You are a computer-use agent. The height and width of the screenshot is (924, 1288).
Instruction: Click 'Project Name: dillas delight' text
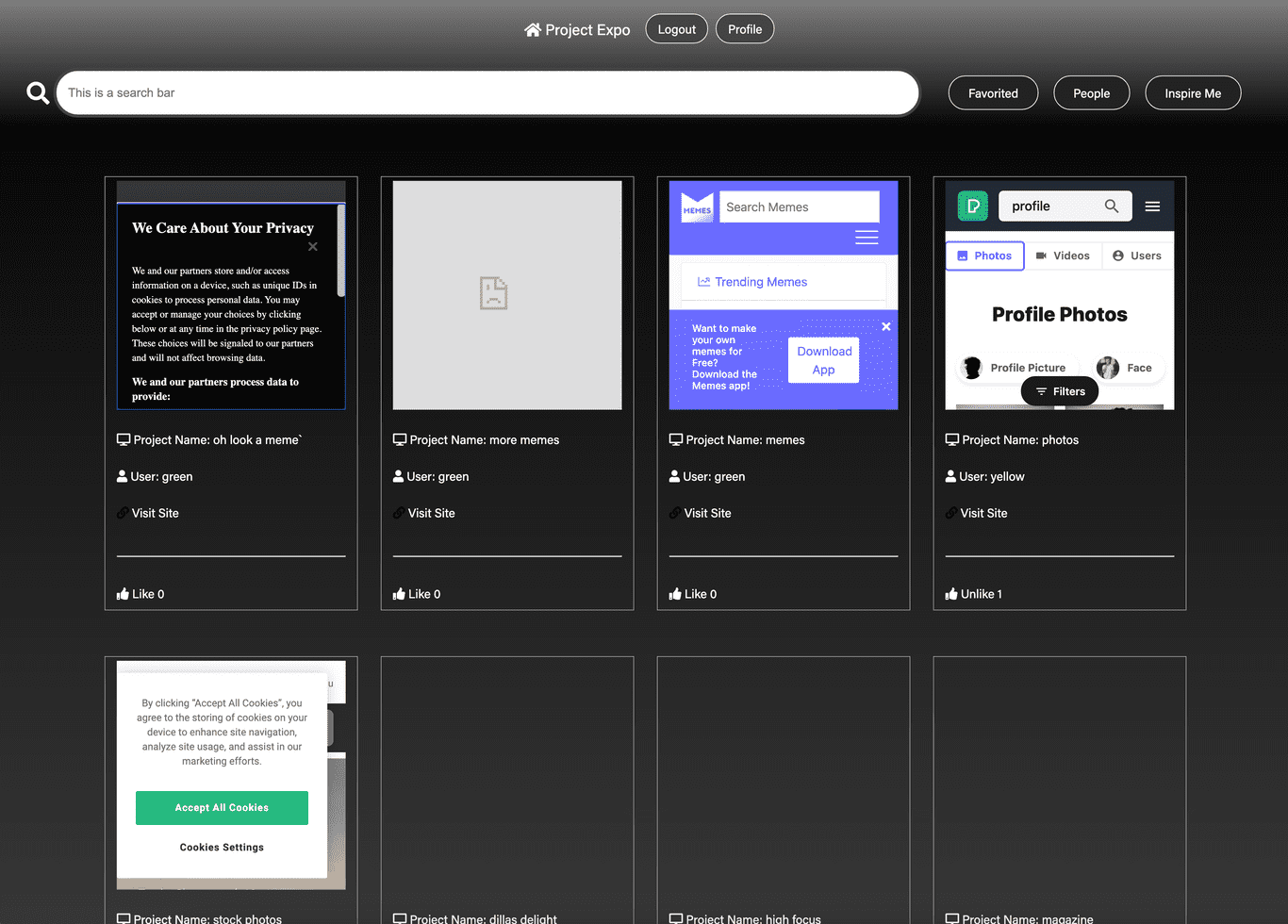(x=484, y=918)
